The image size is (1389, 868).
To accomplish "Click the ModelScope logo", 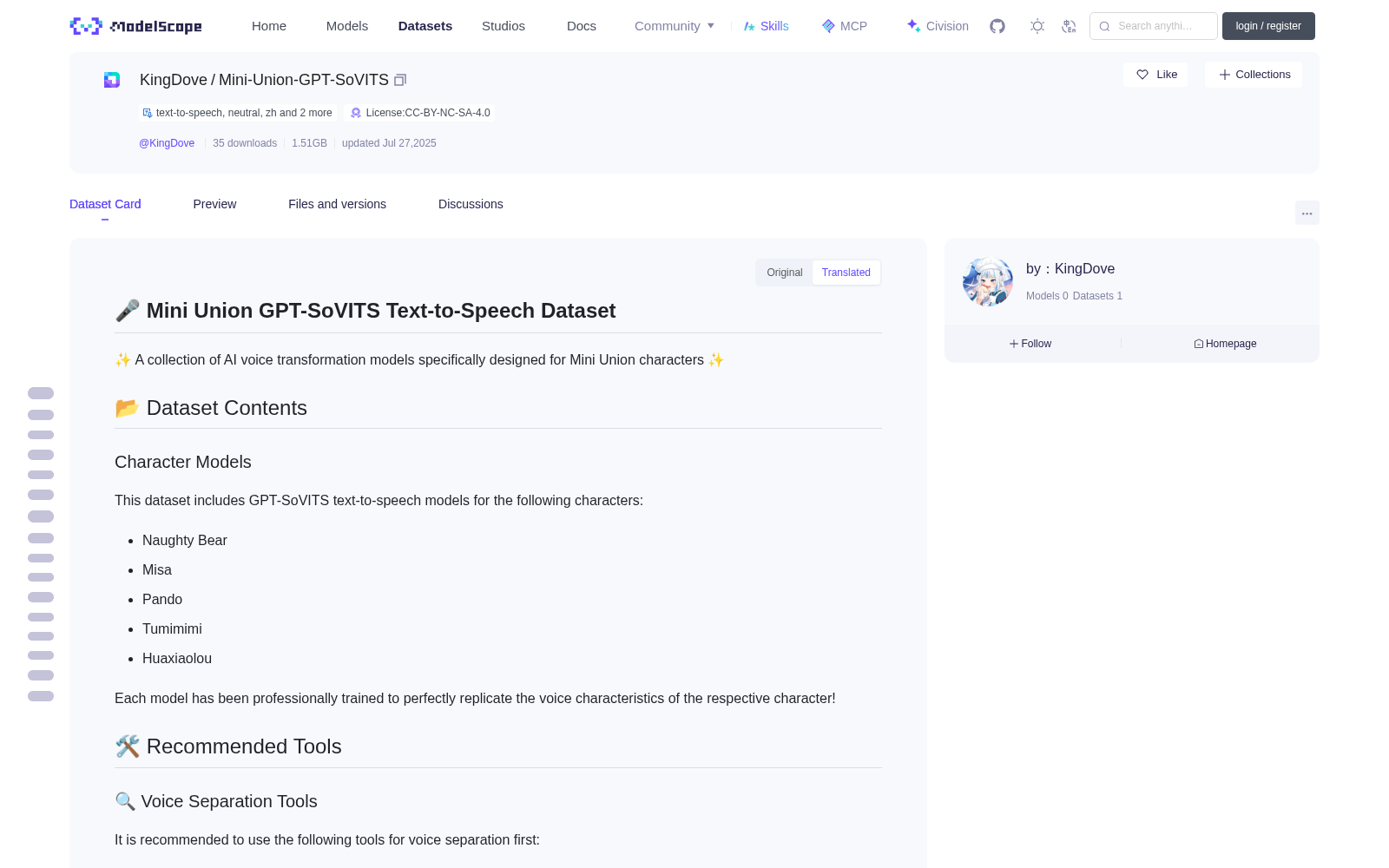I will [135, 26].
